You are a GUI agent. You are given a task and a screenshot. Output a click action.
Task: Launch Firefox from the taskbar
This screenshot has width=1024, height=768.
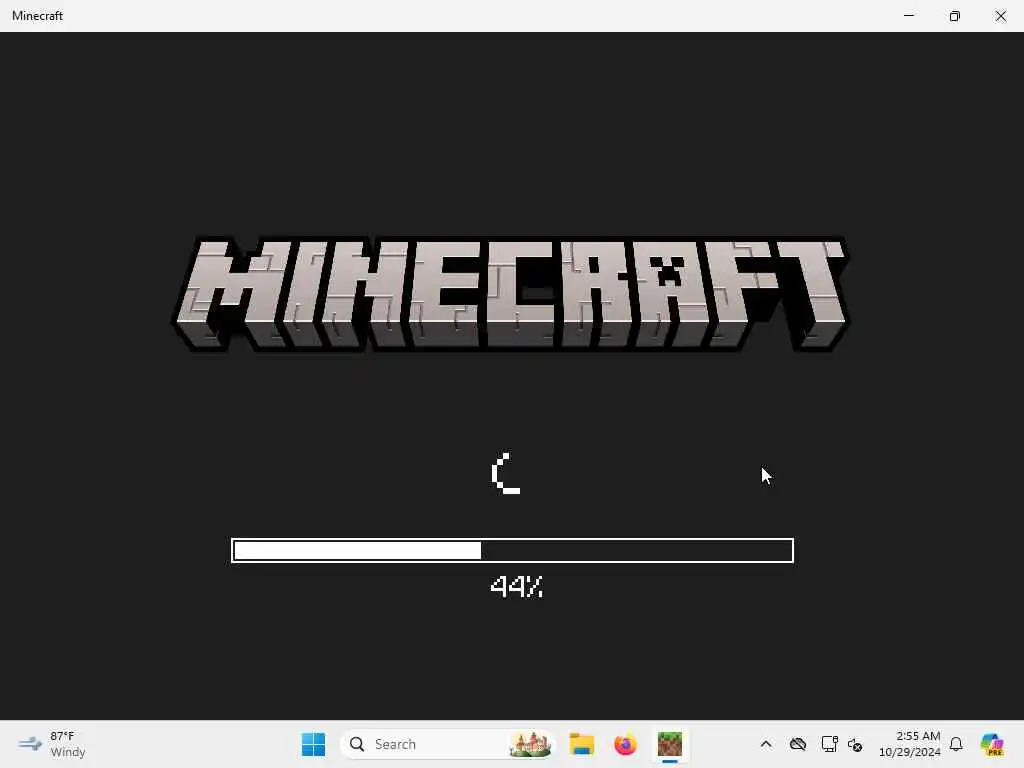626,744
